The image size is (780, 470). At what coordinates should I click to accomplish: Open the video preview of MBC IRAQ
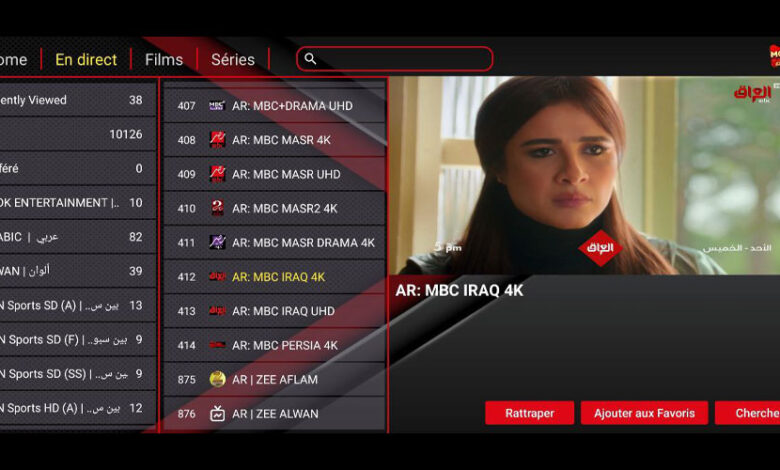[584, 175]
